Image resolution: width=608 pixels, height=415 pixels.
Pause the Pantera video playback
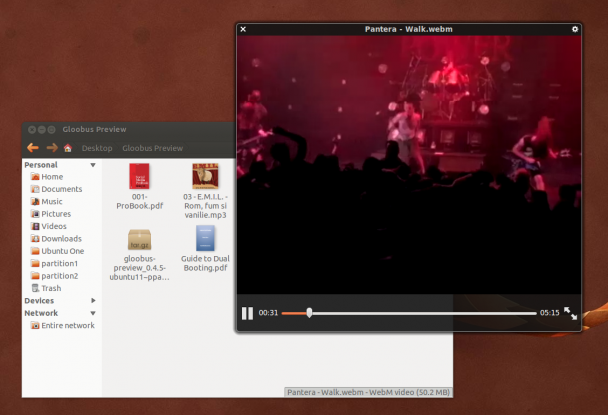pos(247,313)
